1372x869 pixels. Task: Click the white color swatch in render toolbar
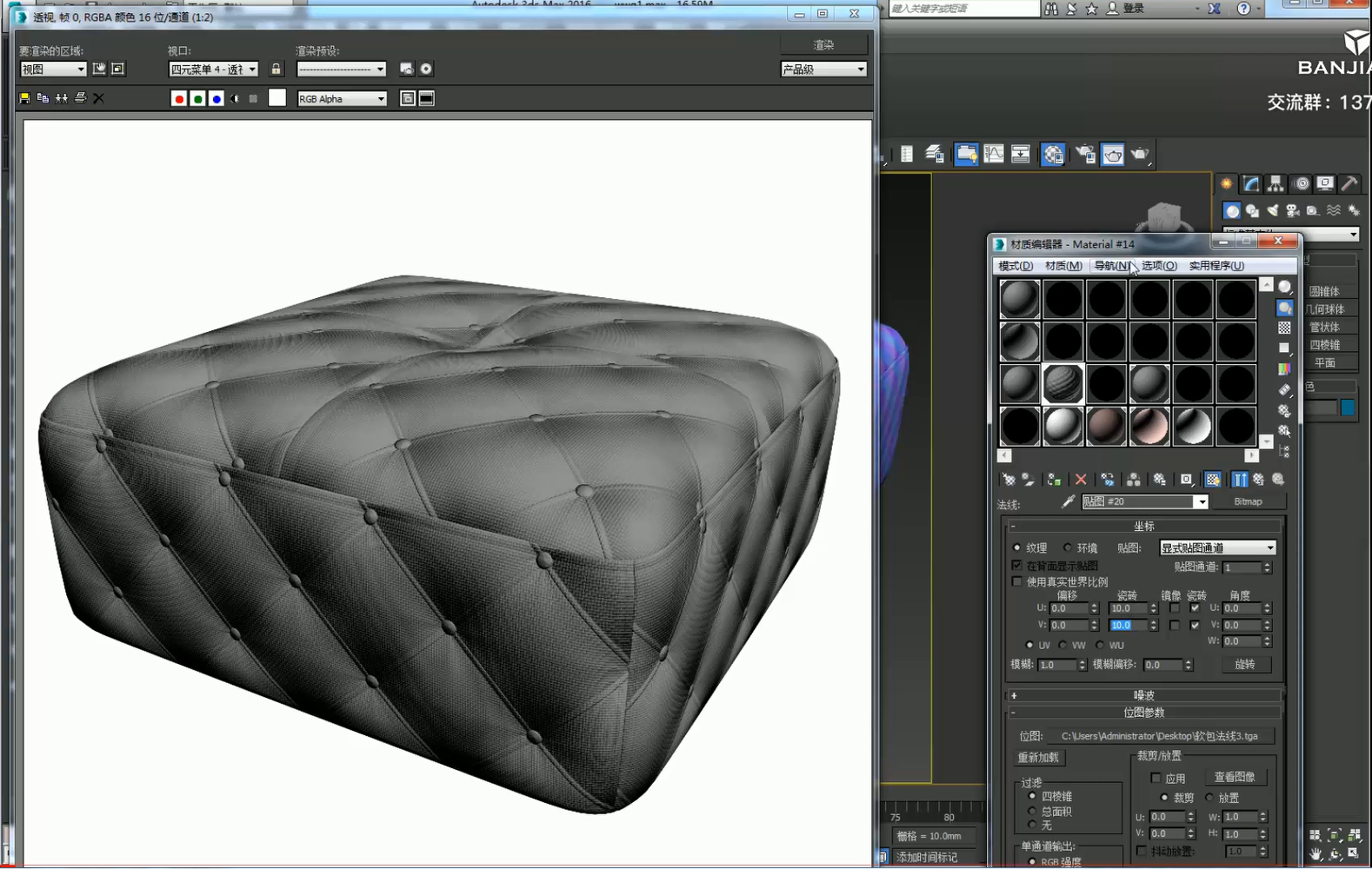pos(277,98)
